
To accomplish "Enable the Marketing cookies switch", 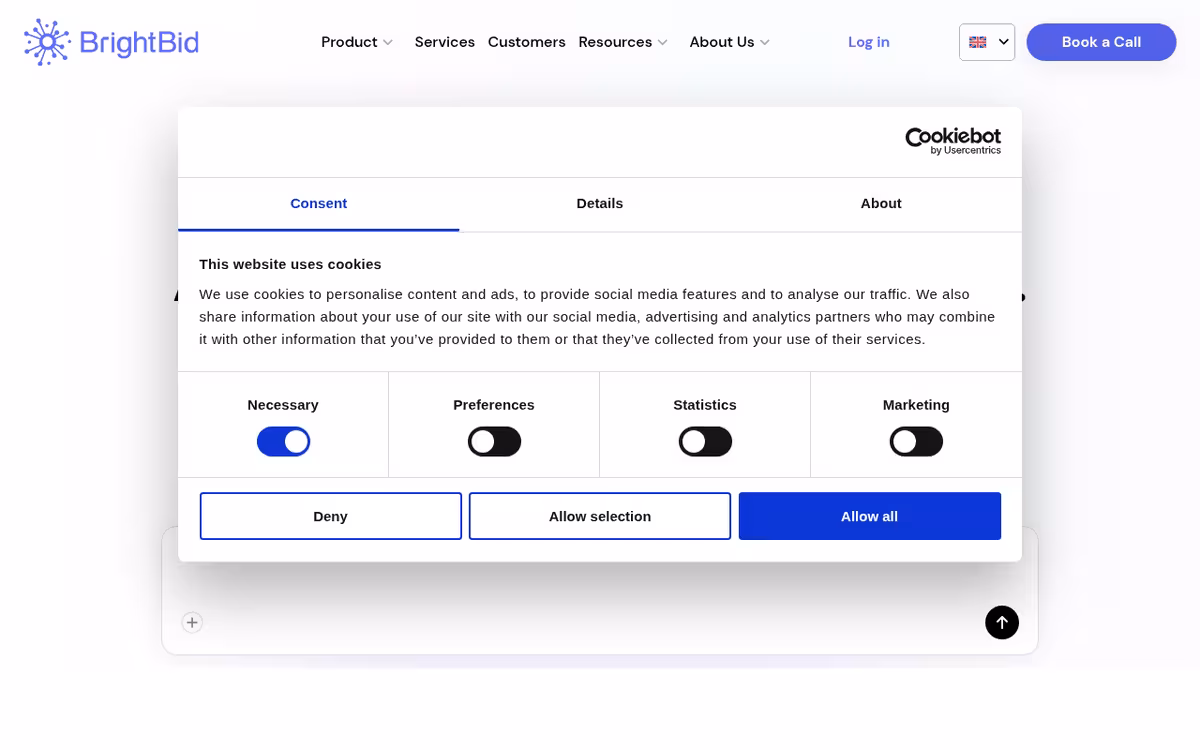I will tap(916, 441).
